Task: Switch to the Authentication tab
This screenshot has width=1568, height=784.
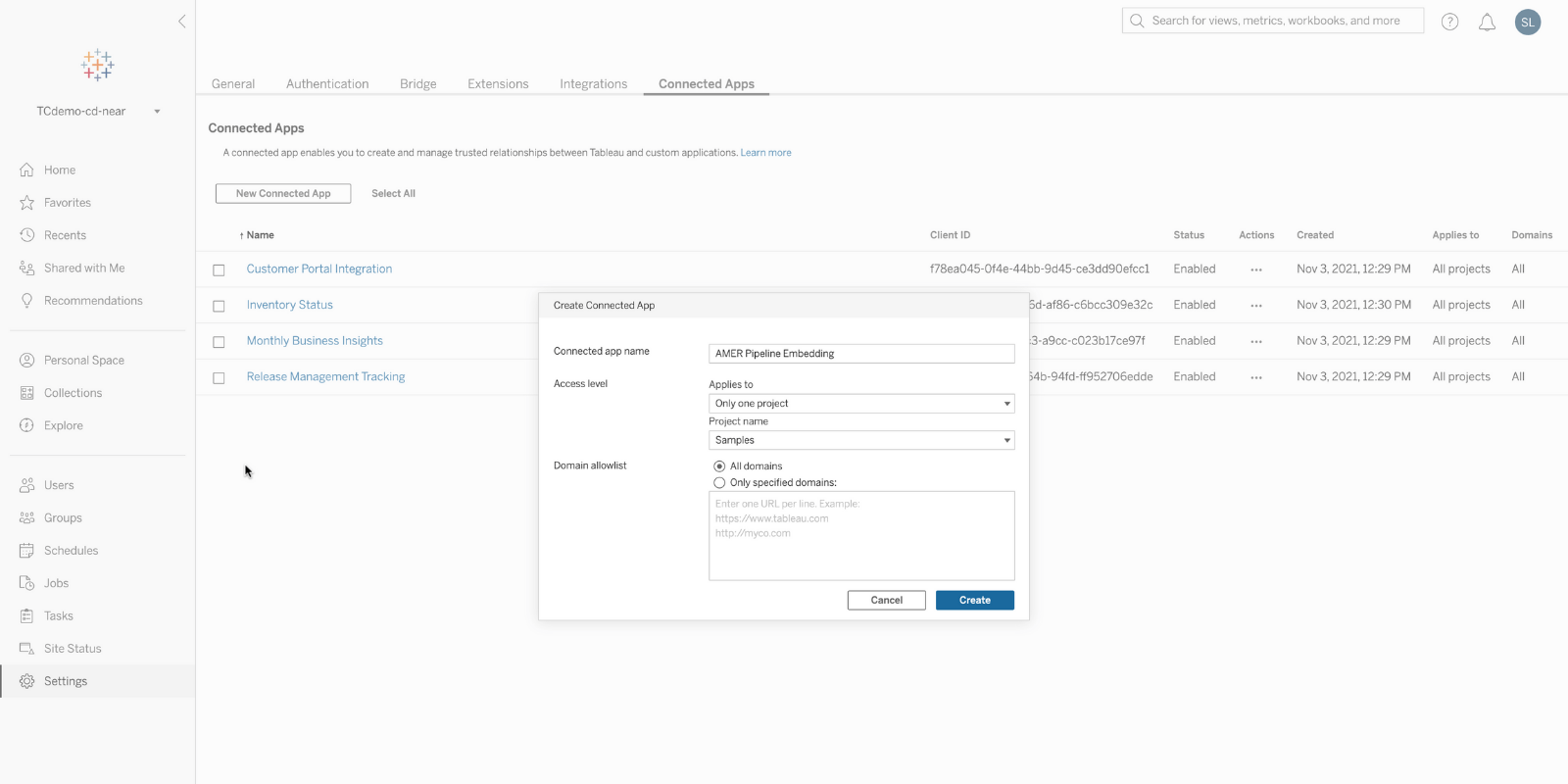Action: point(327,84)
